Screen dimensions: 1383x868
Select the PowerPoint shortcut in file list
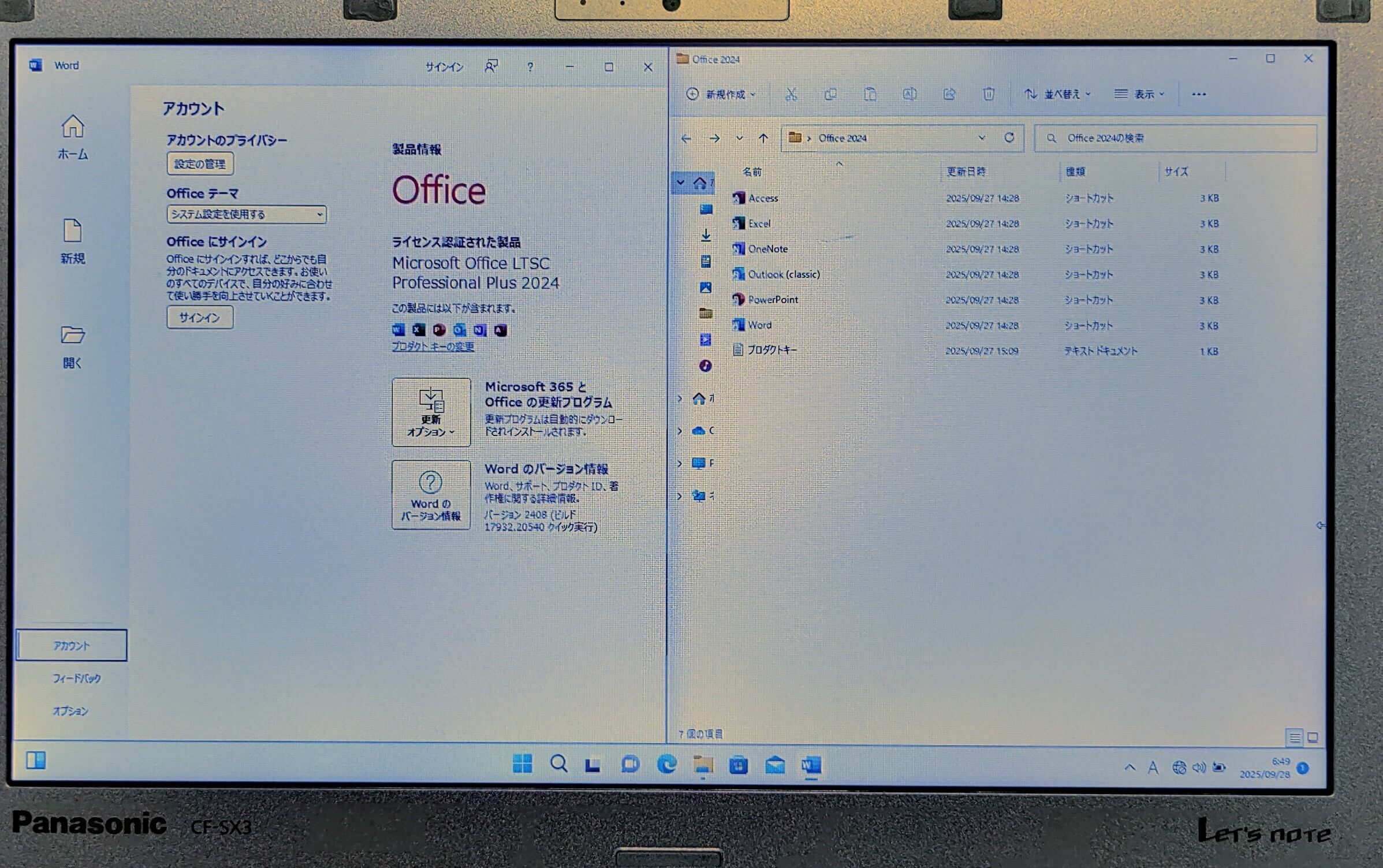(773, 300)
